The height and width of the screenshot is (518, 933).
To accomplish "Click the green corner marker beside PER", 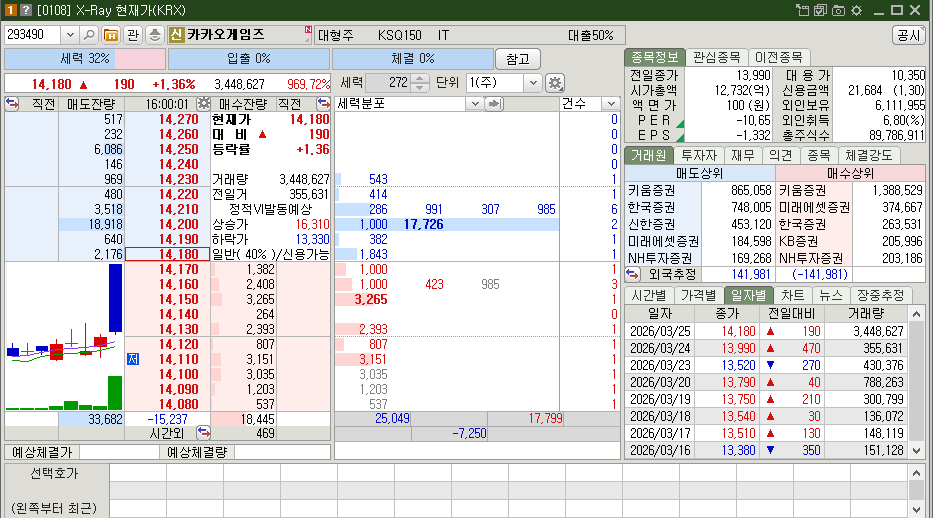I will [680, 124].
